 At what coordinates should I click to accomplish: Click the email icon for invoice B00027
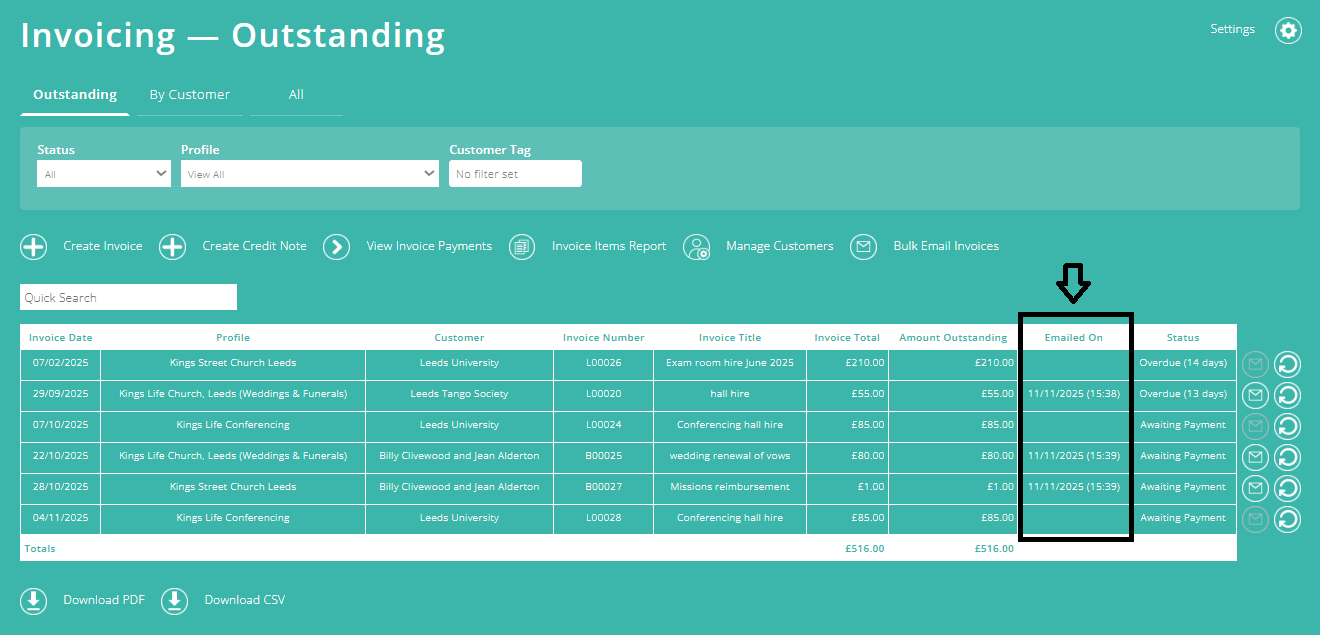pos(1255,488)
